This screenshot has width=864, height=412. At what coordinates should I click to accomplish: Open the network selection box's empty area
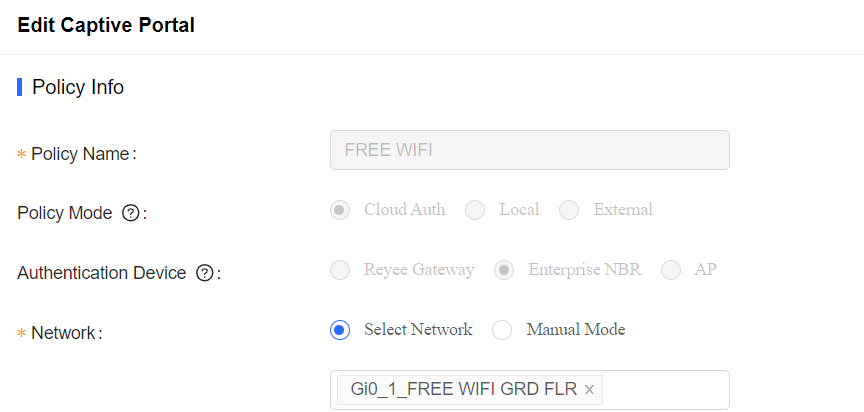tap(666, 390)
